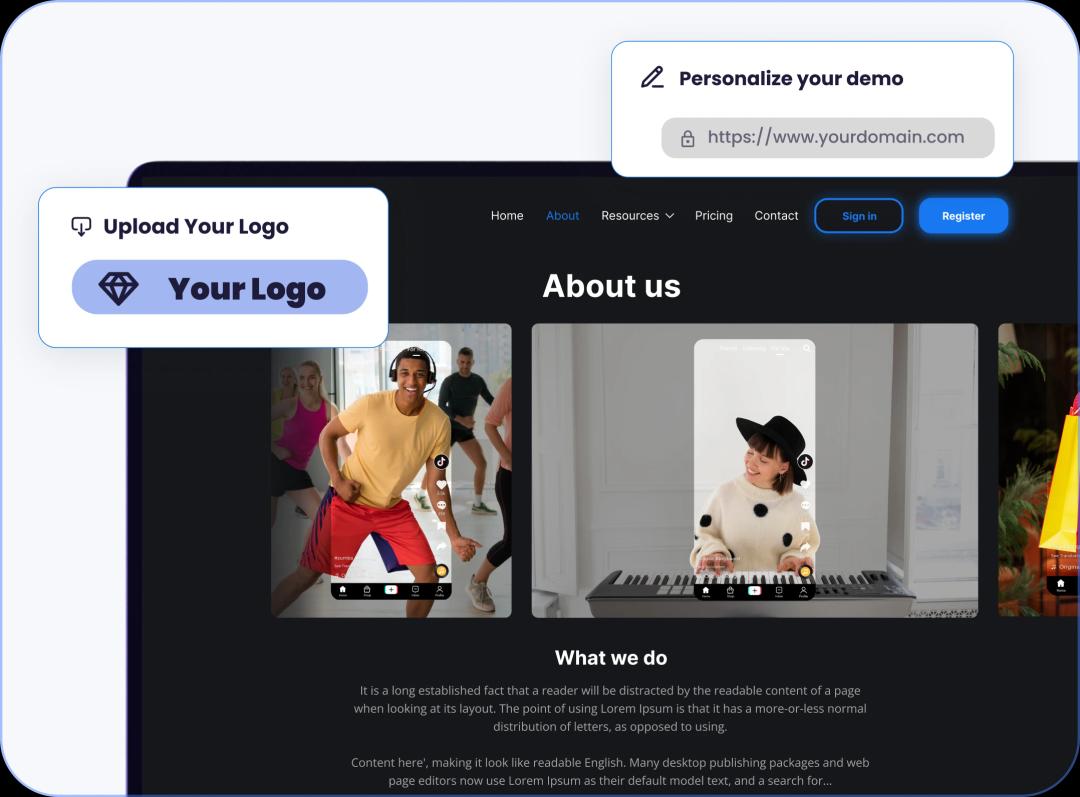Open the Pricing menu item
Screen dimensions: 1080x797
(x=713, y=215)
